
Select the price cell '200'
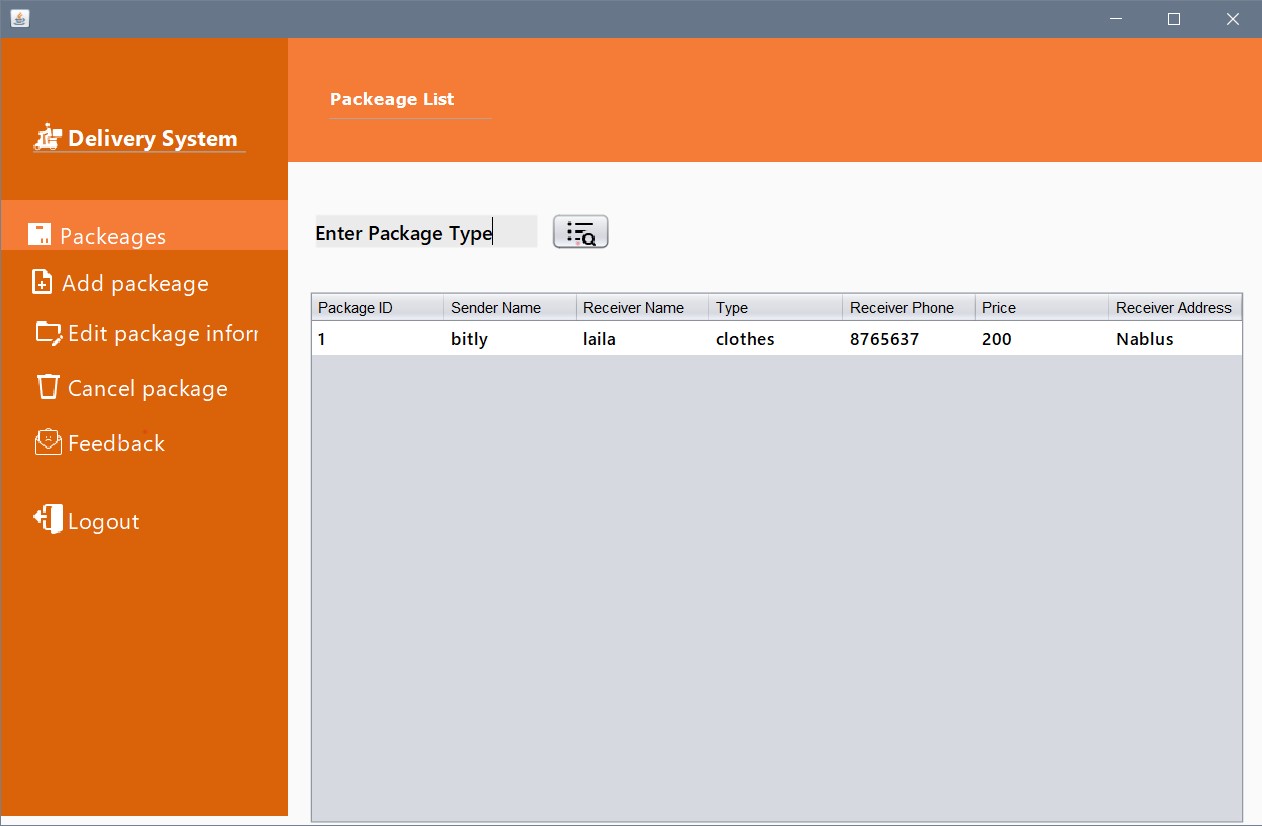pos(1041,339)
